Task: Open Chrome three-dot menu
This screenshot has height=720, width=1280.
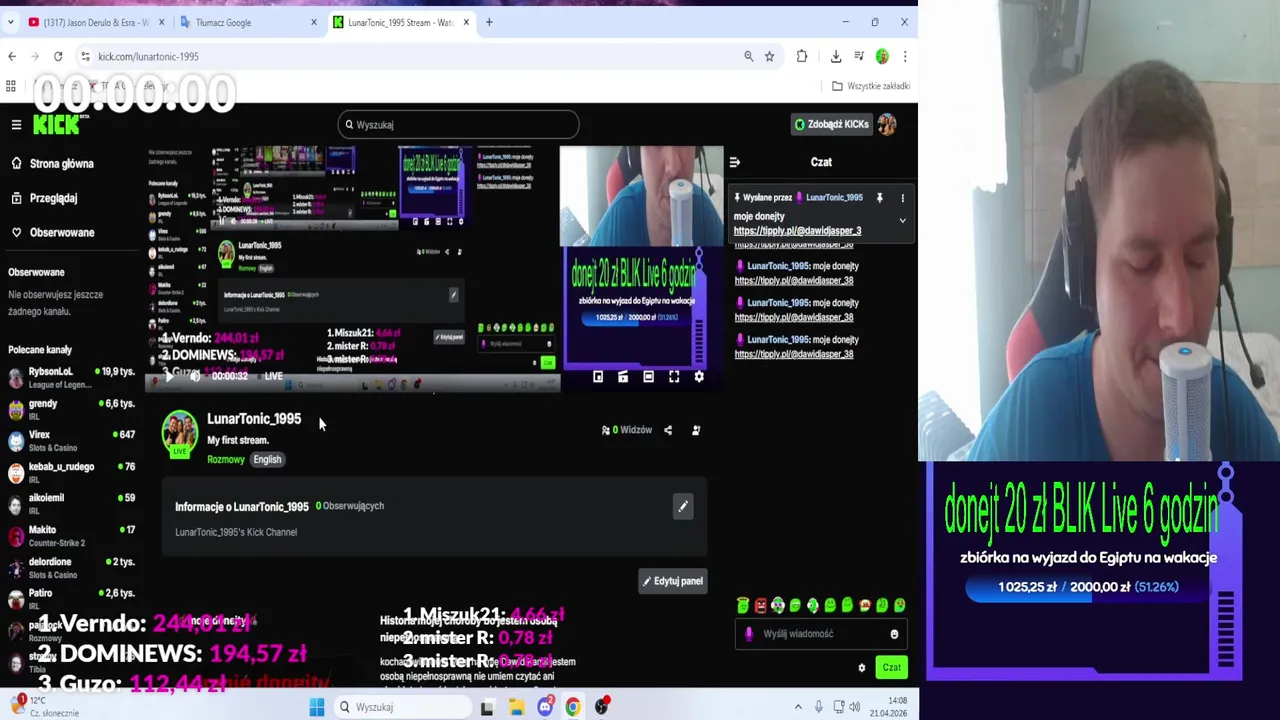Action: [x=905, y=57]
